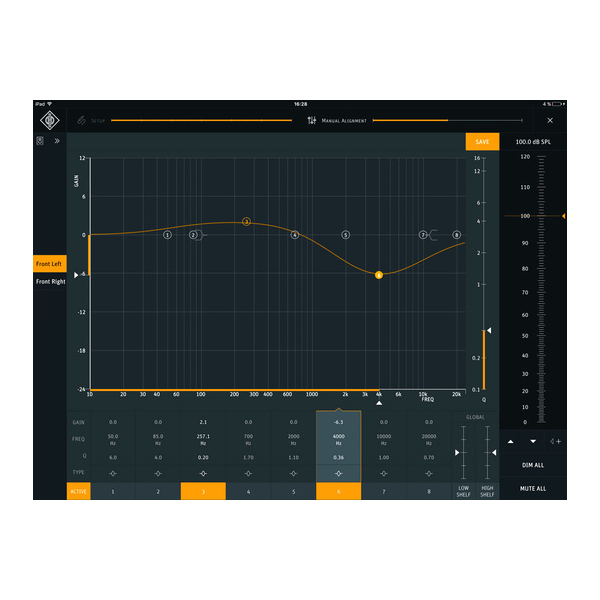
Task: Click the loudspeaker icon in the sidebar
Action: click(40, 141)
